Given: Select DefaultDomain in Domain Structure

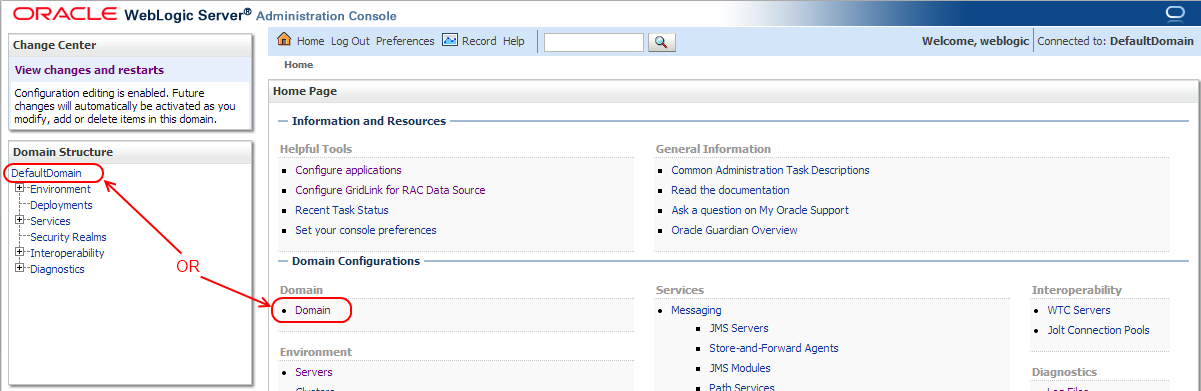Looking at the screenshot, I should (x=46, y=173).
